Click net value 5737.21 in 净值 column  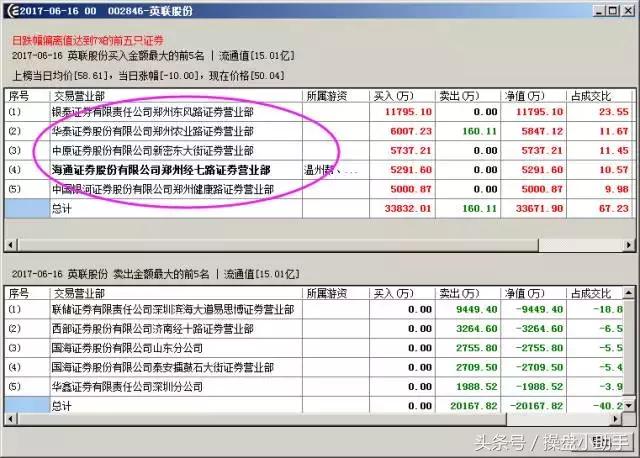[x=542, y=151]
